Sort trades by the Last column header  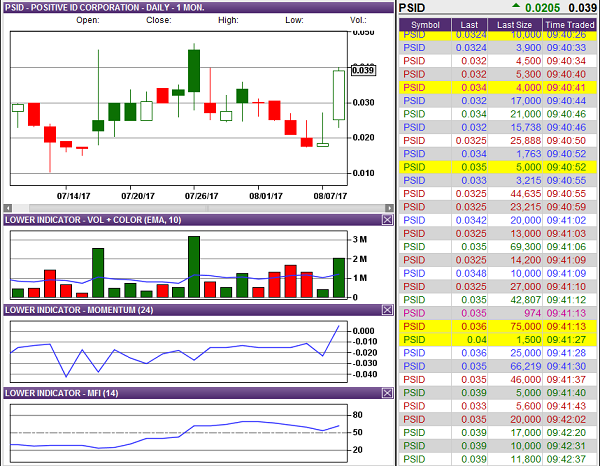(x=469, y=25)
